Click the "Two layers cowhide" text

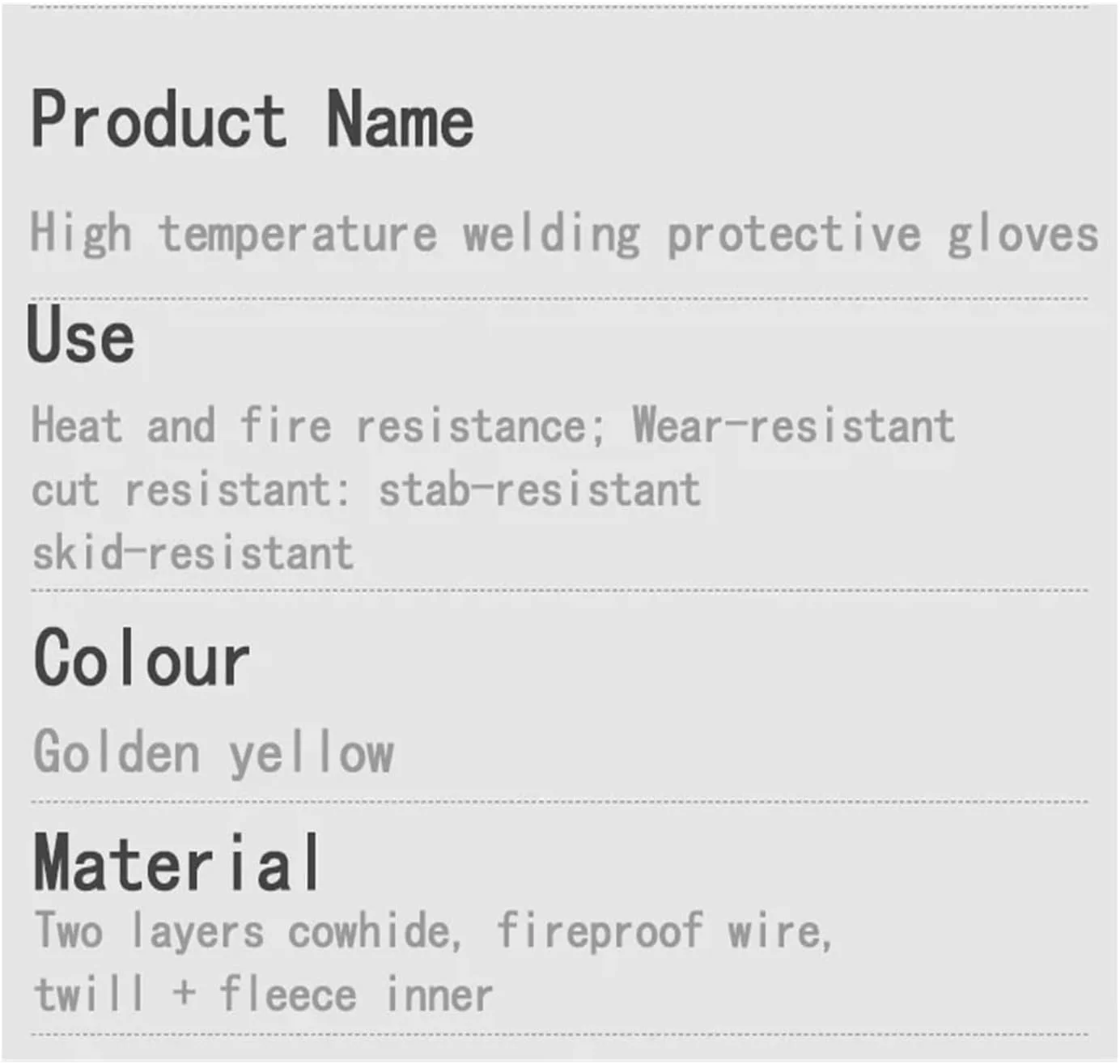coord(246,930)
